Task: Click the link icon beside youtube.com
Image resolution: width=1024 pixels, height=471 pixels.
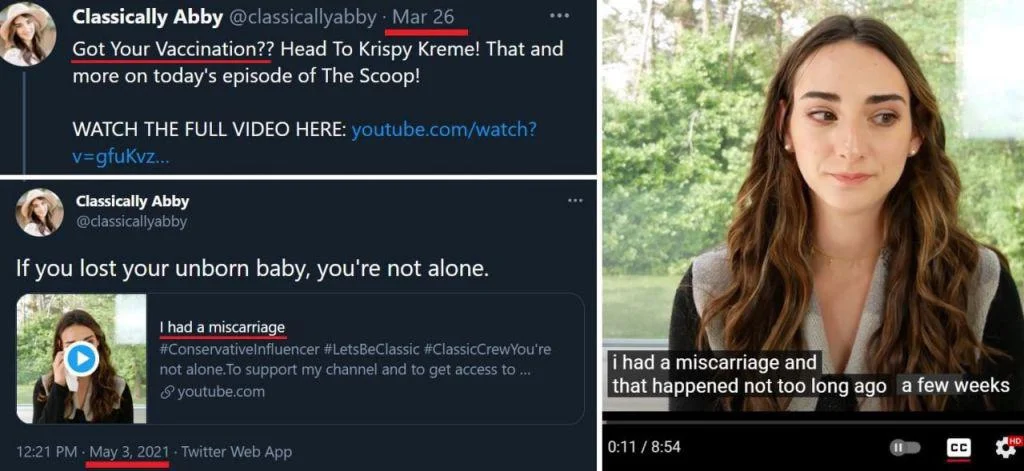Action: [x=167, y=392]
